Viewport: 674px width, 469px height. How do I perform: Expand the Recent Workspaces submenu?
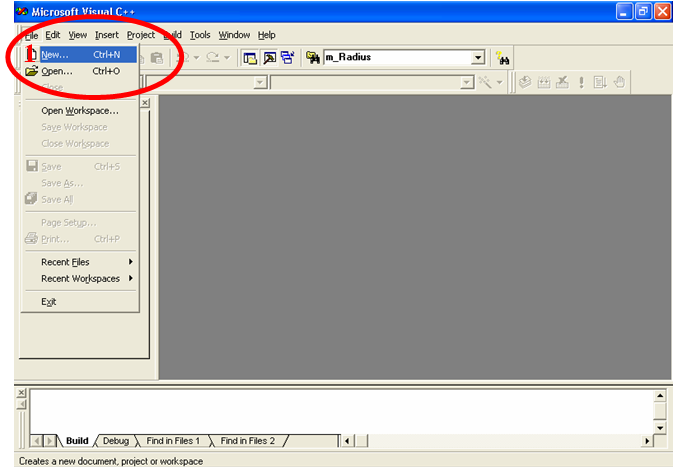(86, 278)
